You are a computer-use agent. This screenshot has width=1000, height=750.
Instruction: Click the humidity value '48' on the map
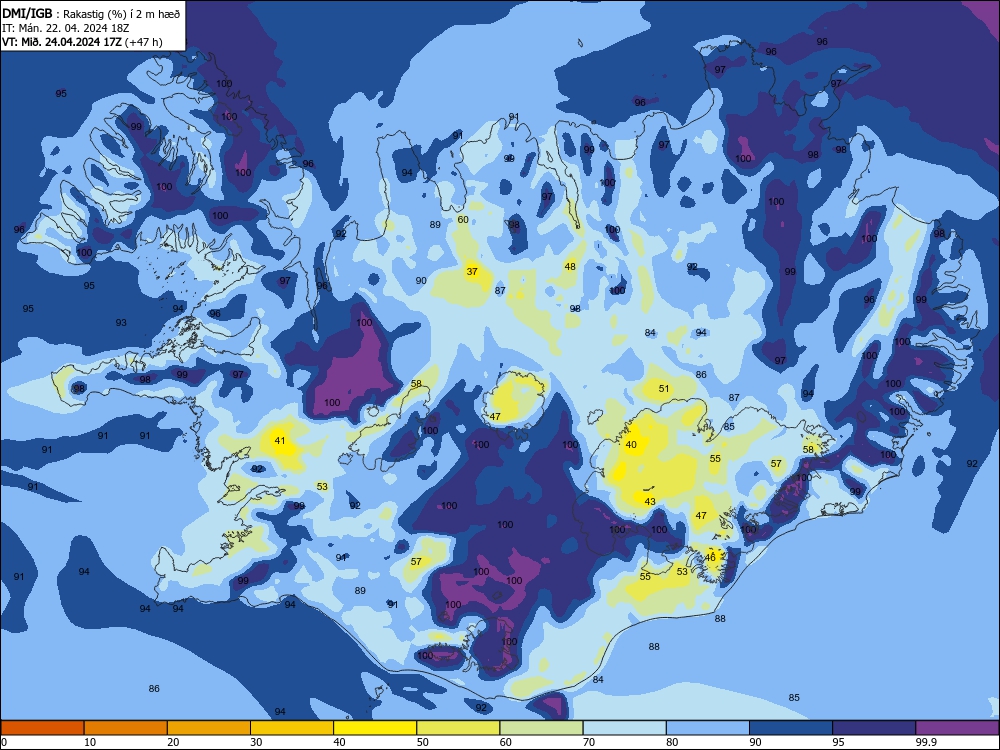570,267
